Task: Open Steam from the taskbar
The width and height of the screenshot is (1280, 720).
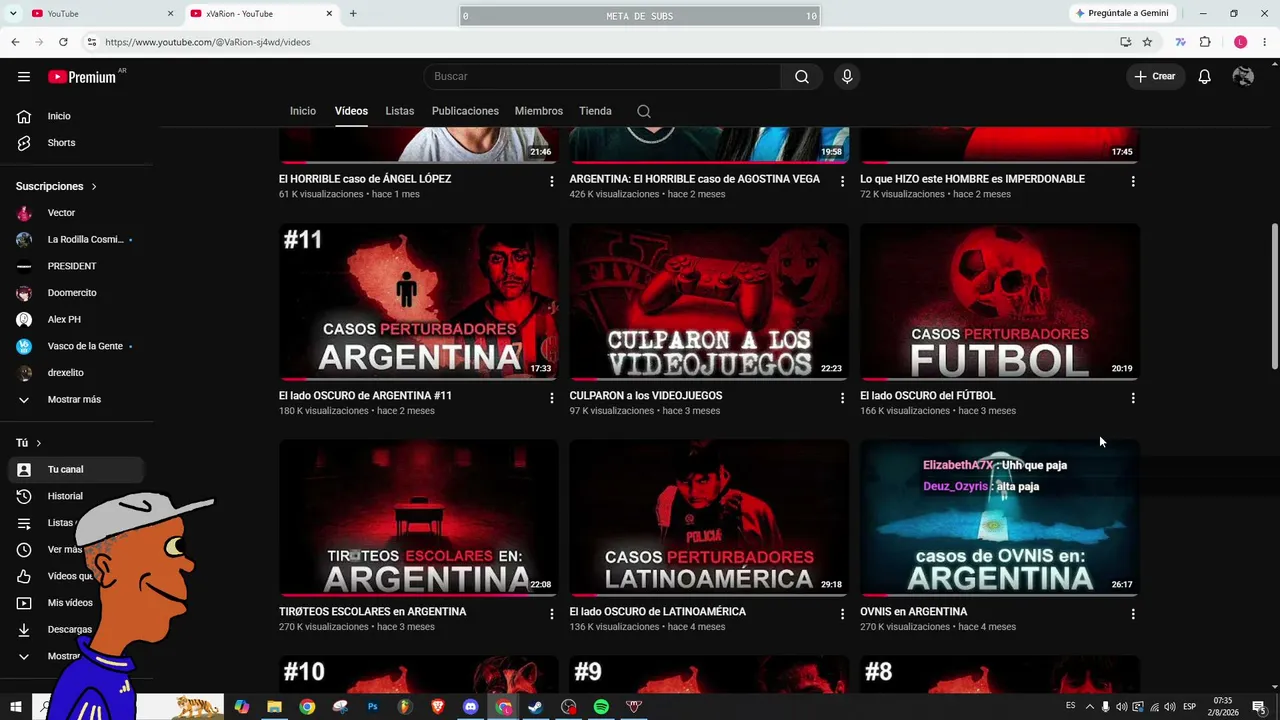Action: pyautogui.click(x=536, y=707)
